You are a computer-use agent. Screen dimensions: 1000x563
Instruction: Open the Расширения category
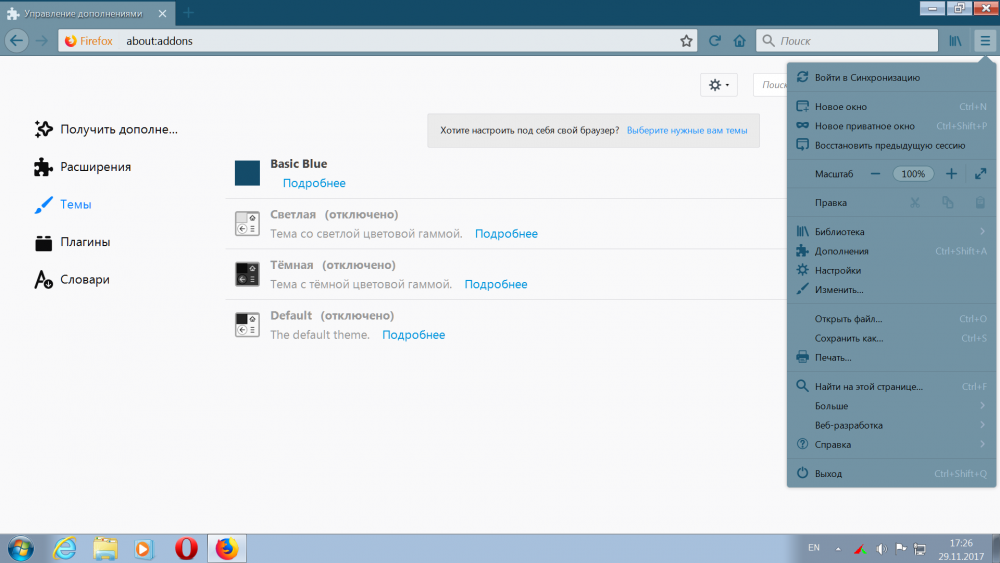pos(83,167)
